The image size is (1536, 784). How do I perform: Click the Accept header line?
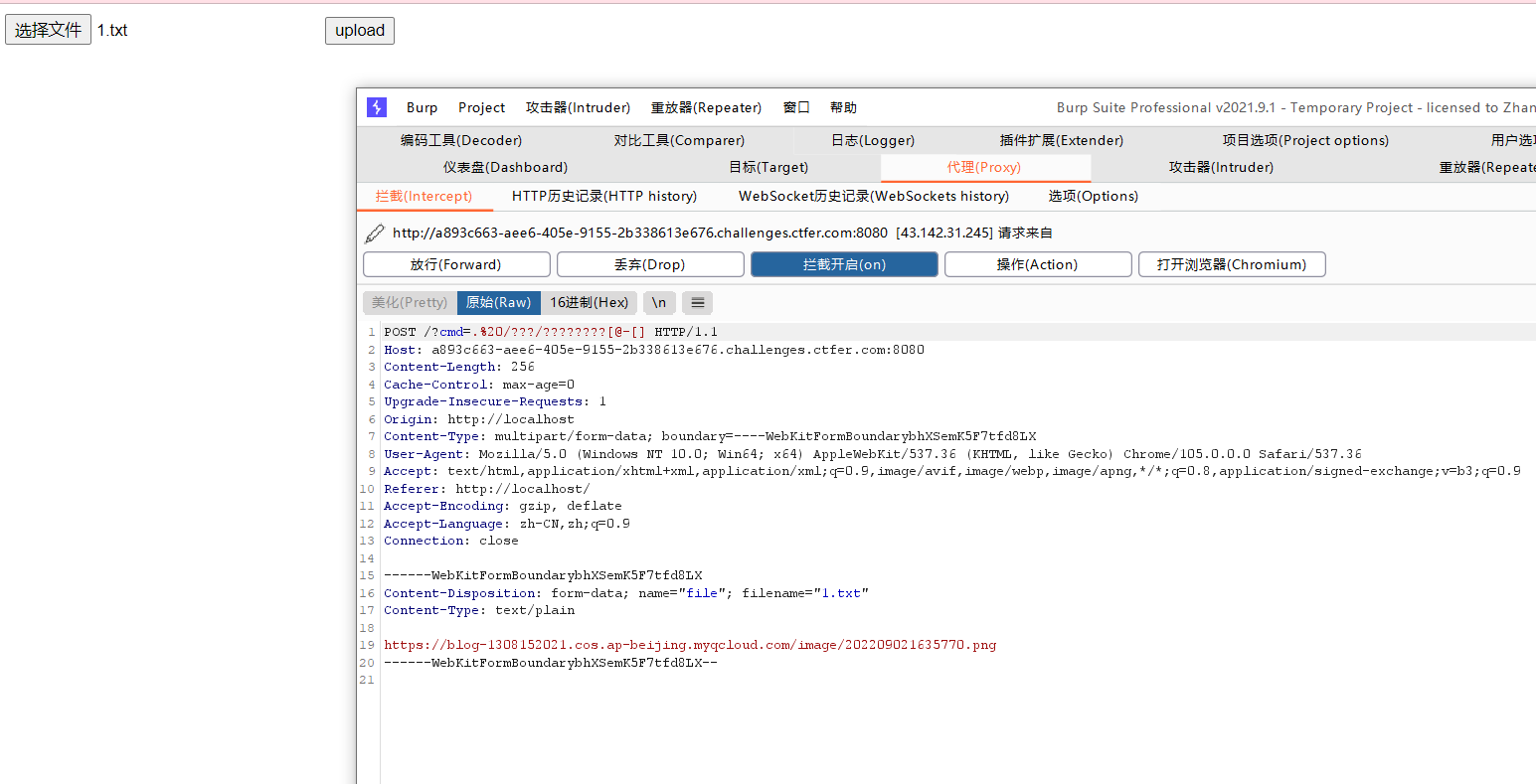(952, 471)
